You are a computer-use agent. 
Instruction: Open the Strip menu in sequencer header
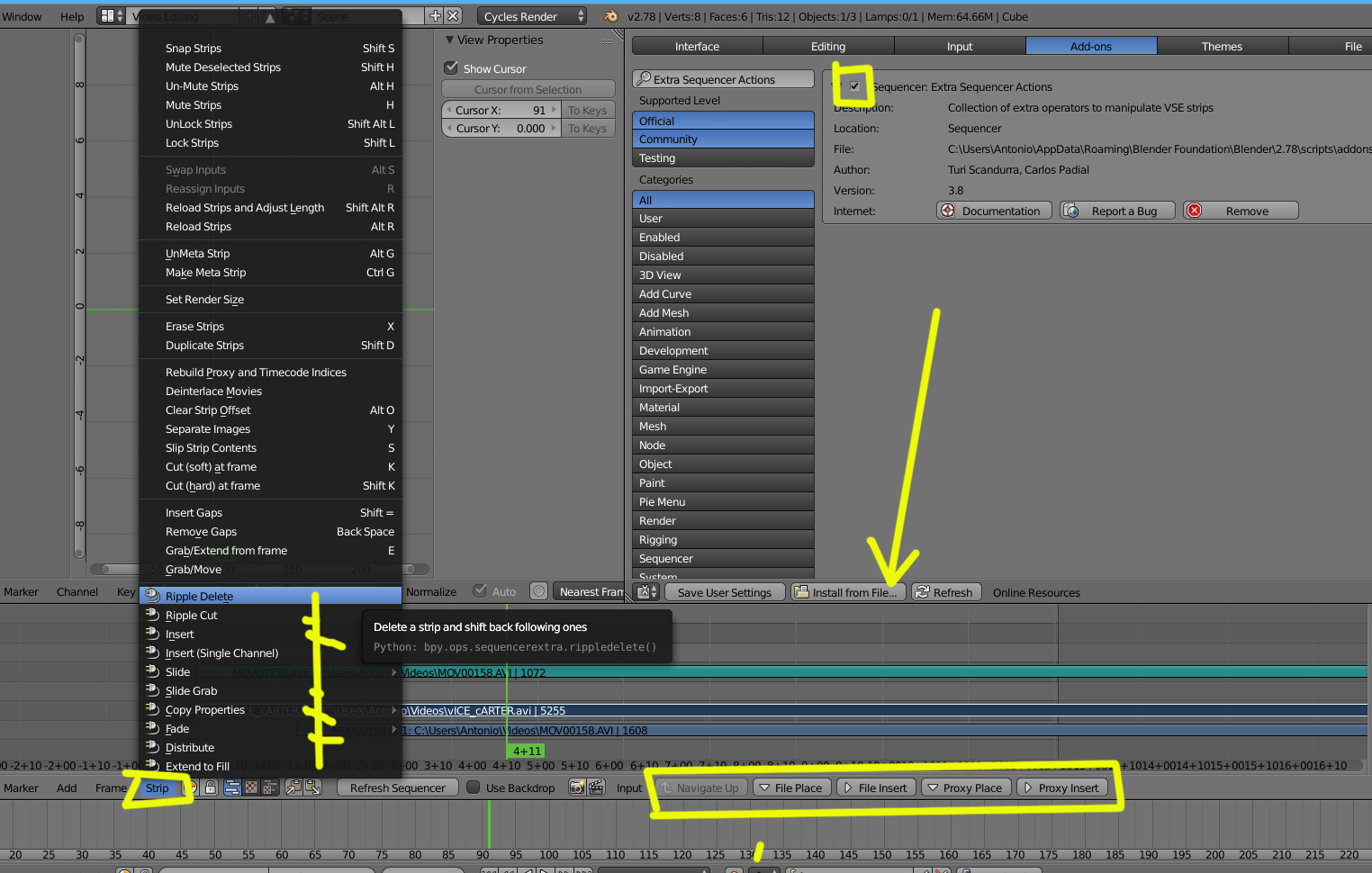(x=157, y=787)
